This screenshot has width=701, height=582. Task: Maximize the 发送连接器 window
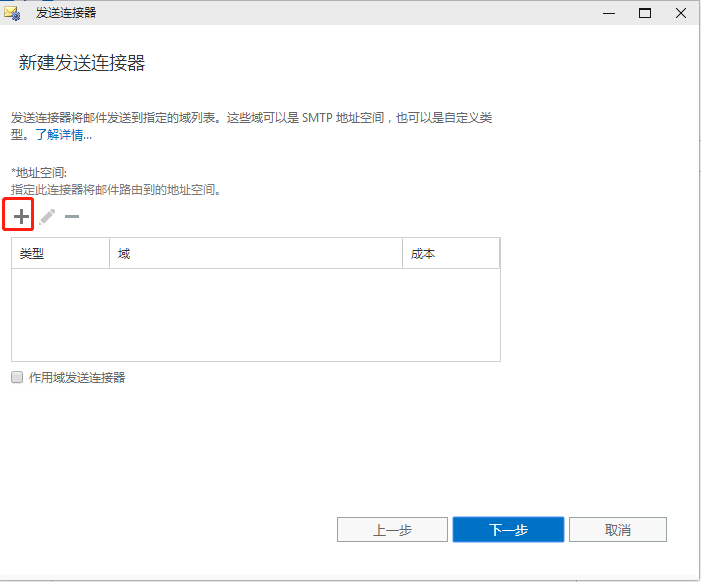(645, 13)
